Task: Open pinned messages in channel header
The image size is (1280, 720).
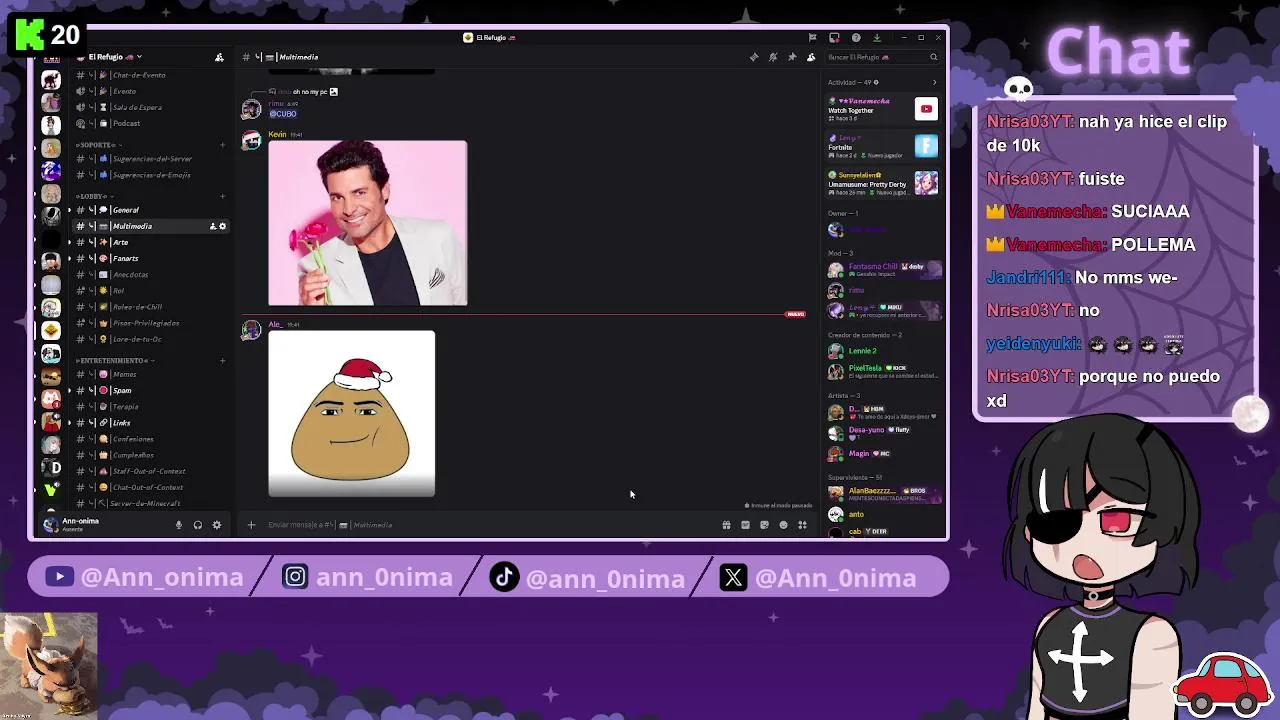Action: click(792, 57)
